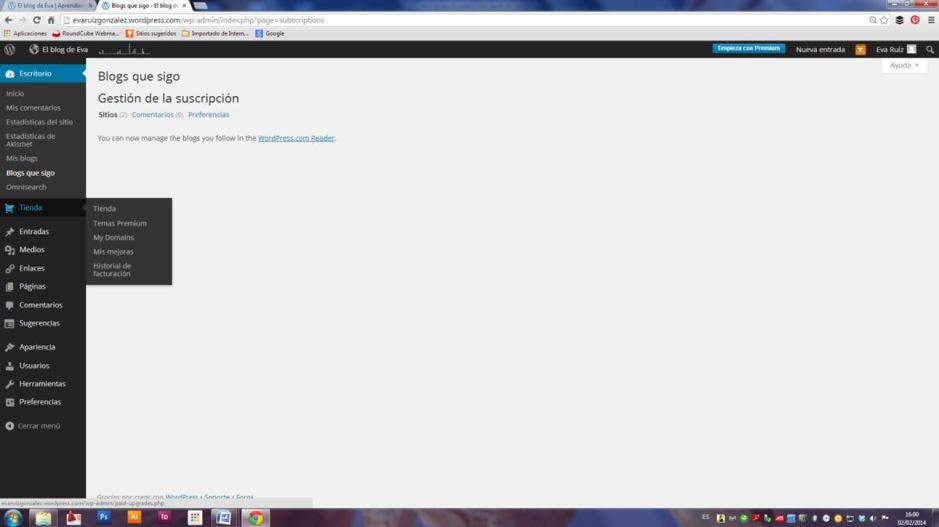Screen dimensions: 939x527
Task: Click the browser address bar URL
Action: (200, 20)
